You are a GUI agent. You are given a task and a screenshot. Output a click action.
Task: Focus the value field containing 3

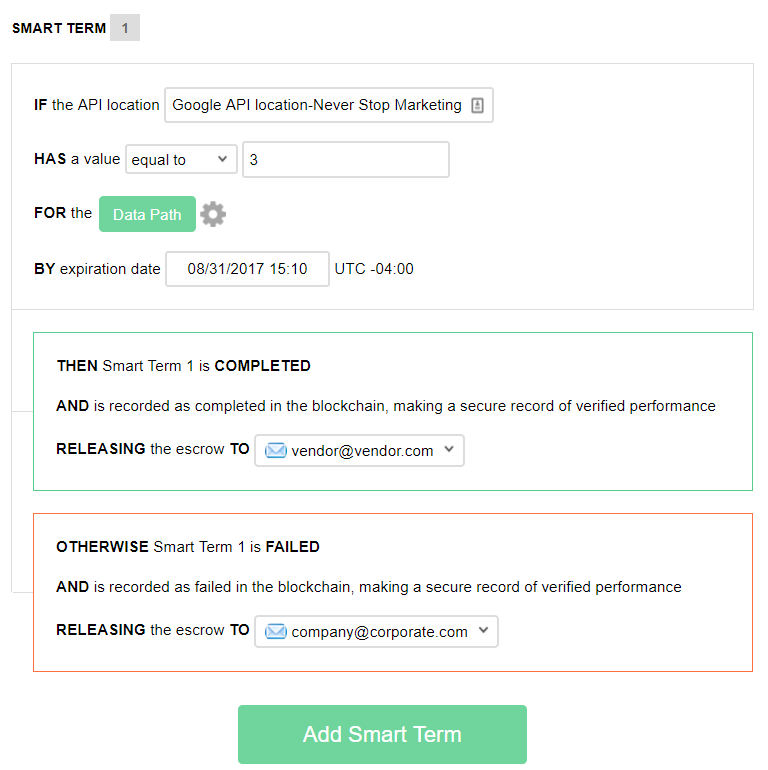coord(345,159)
